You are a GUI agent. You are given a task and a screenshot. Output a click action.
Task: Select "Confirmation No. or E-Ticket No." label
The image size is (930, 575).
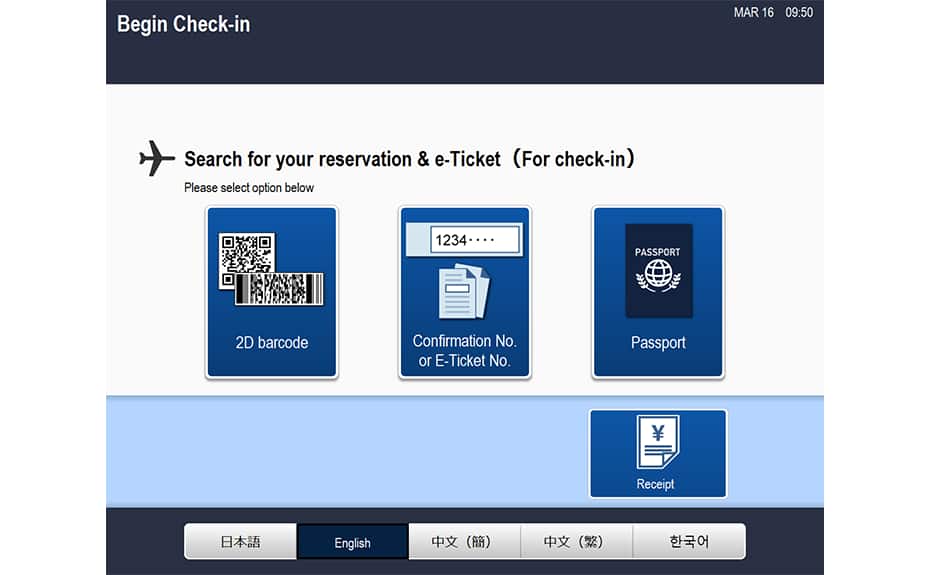[x=464, y=351]
